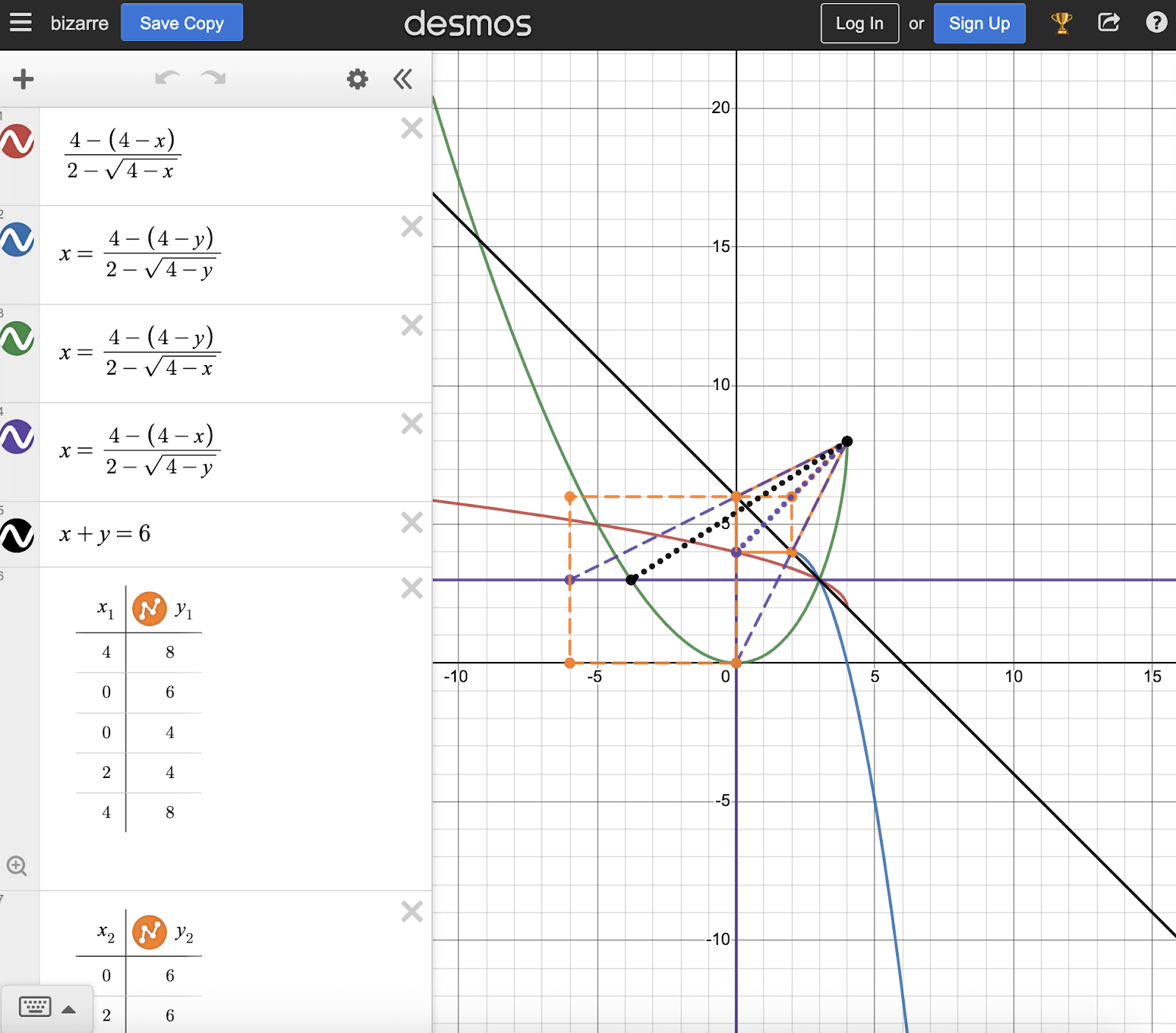Click the share graph icon
The height and width of the screenshot is (1033, 1176).
(1108, 23)
